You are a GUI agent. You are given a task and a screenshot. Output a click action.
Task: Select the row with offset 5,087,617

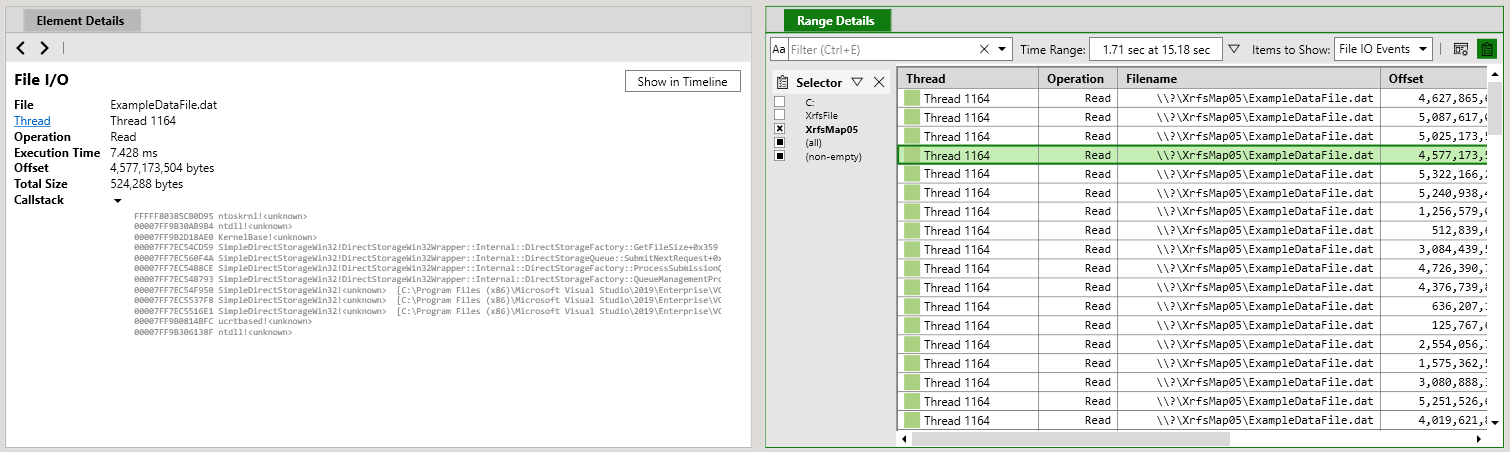1192,117
